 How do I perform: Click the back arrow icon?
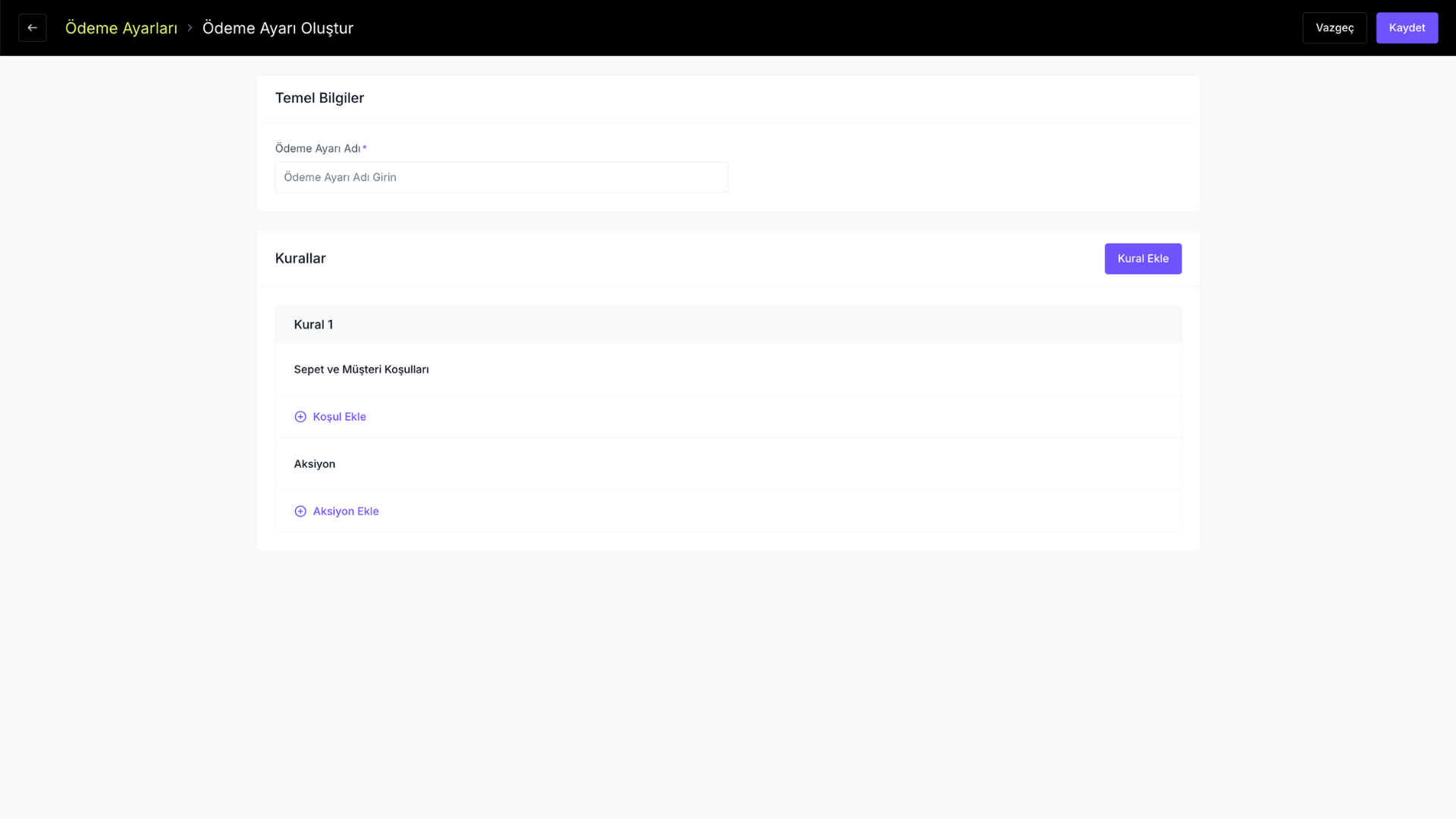(x=32, y=28)
